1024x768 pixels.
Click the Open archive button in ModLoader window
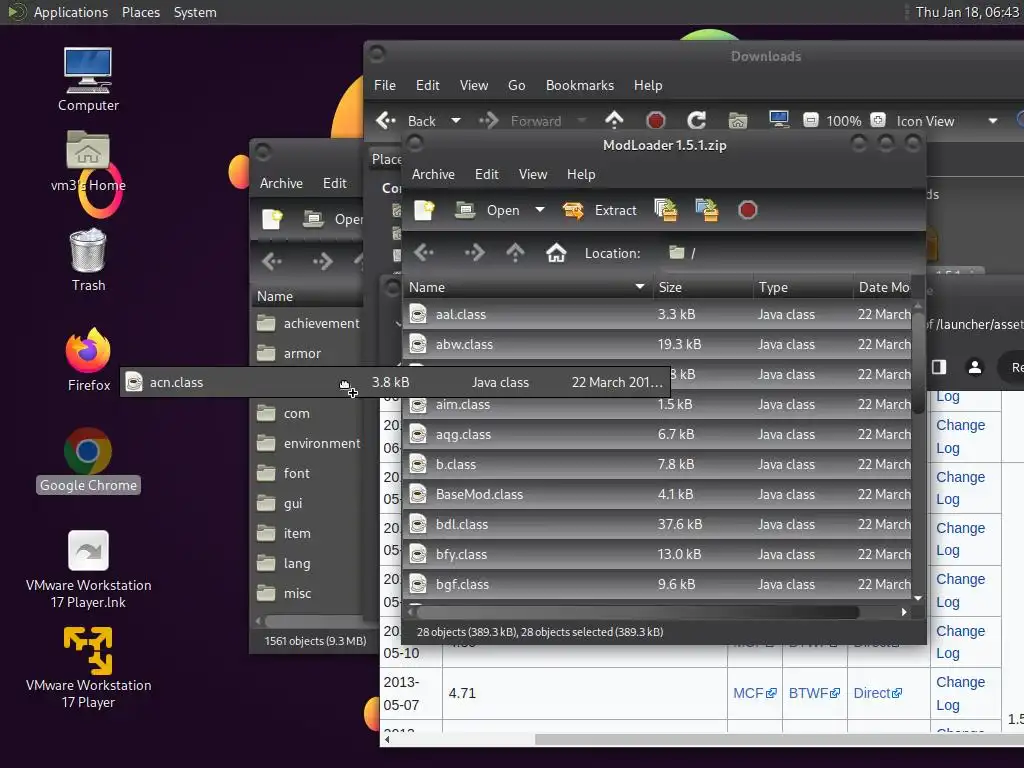click(487, 210)
